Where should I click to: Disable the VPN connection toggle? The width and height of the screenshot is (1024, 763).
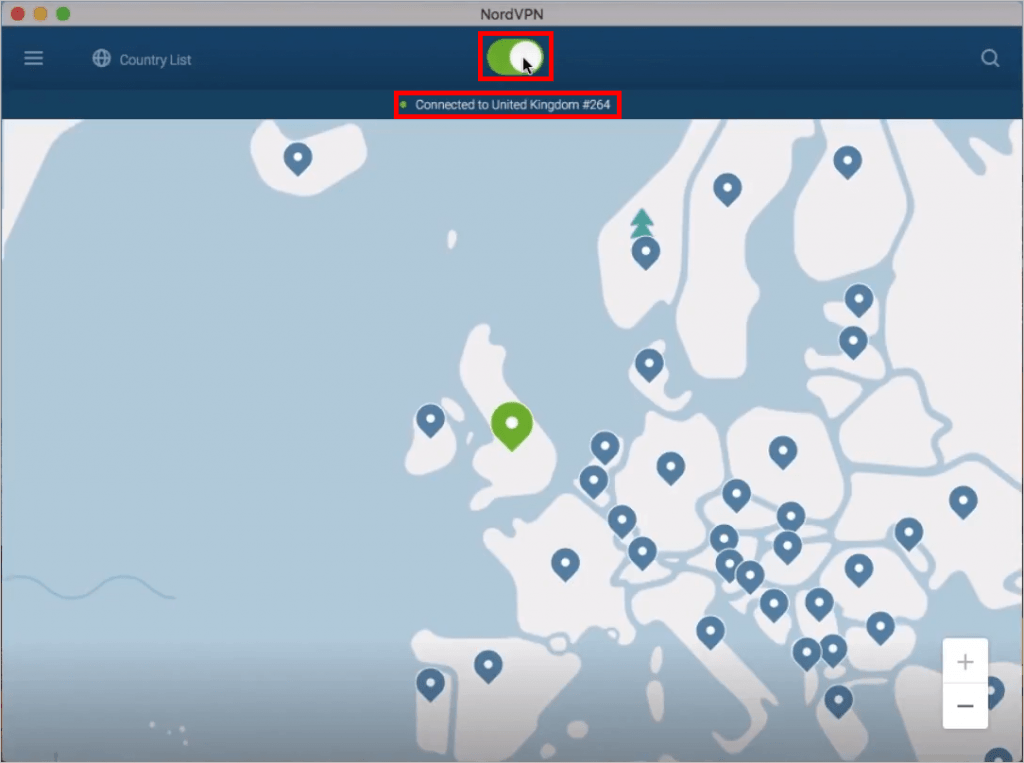click(517, 58)
